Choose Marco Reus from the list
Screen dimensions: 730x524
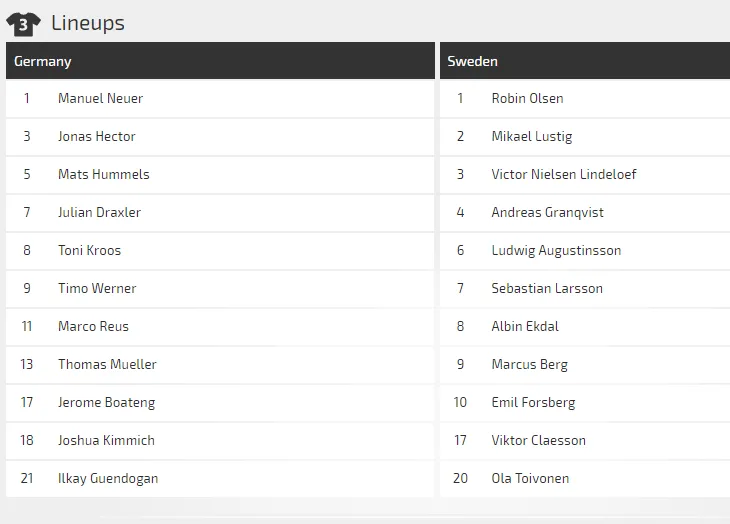pyautogui.click(x=93, y=326)
